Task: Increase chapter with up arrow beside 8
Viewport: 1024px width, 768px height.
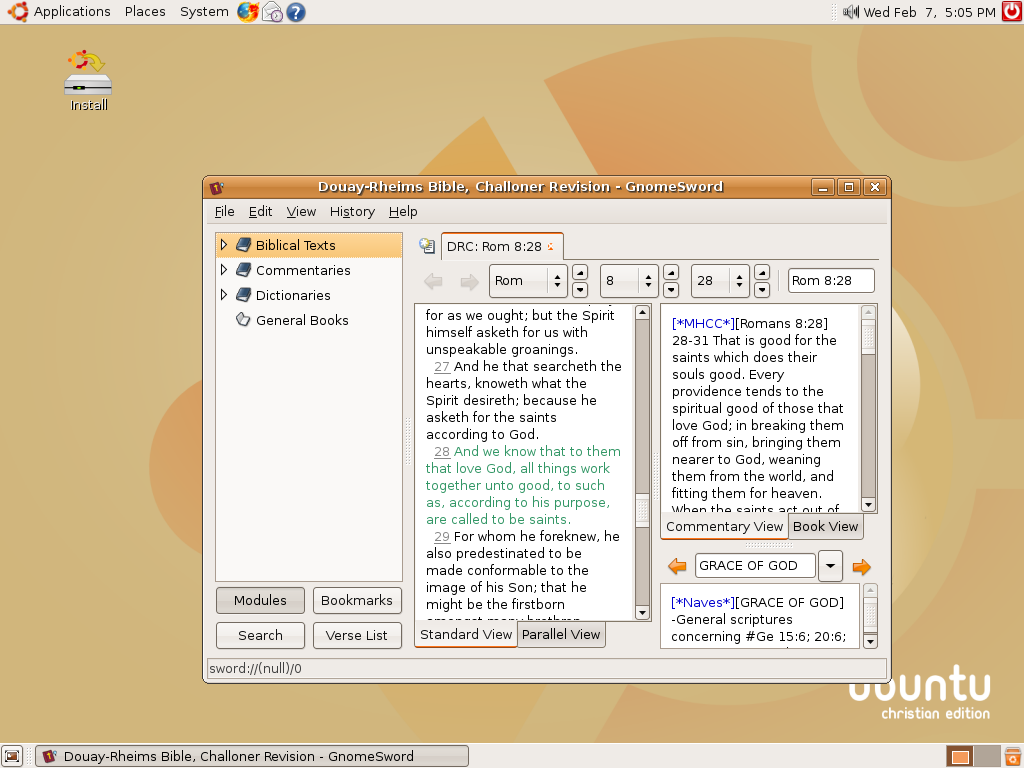Action: [671, 272]
